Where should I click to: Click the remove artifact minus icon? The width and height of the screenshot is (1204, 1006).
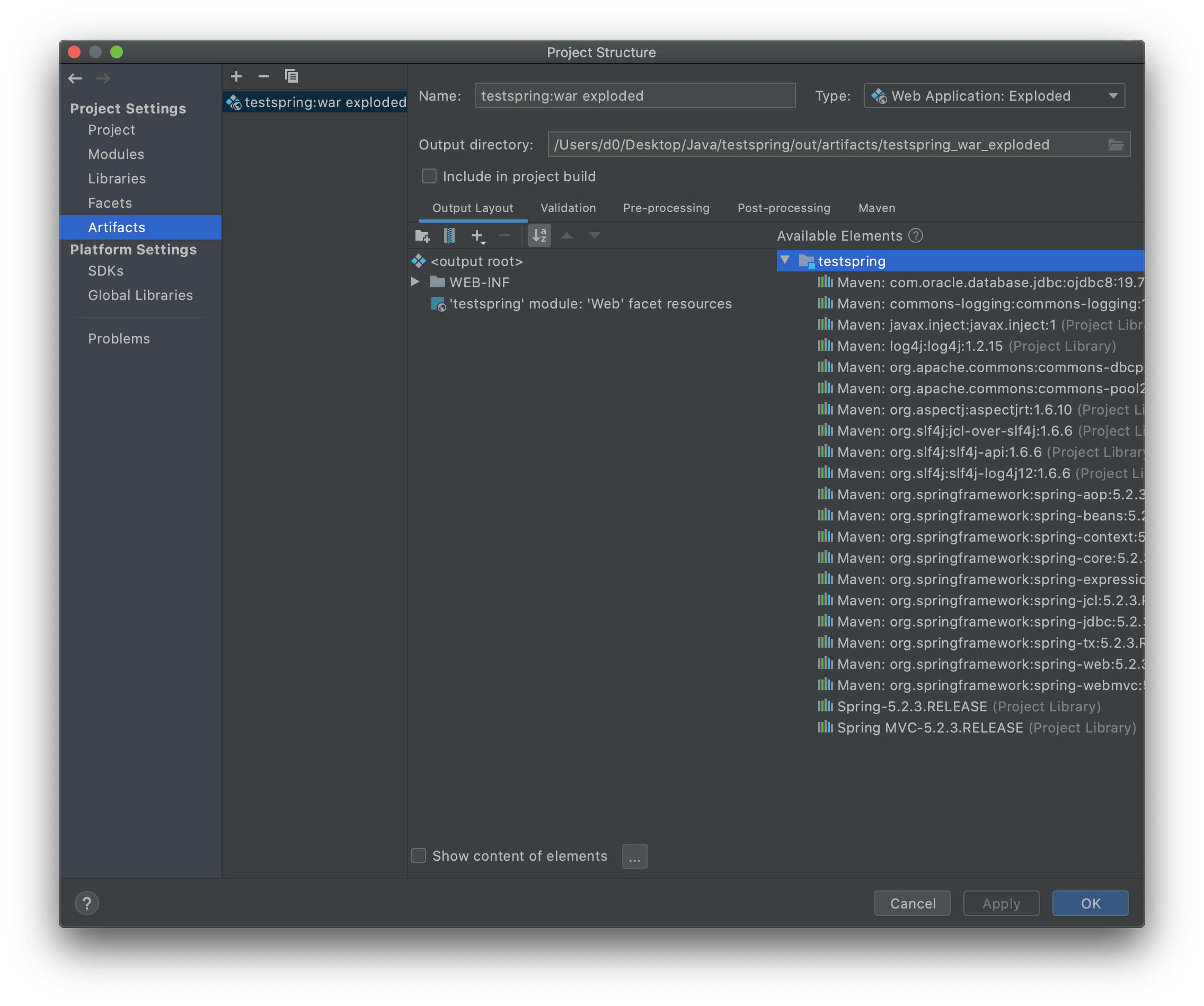(264, 76)
